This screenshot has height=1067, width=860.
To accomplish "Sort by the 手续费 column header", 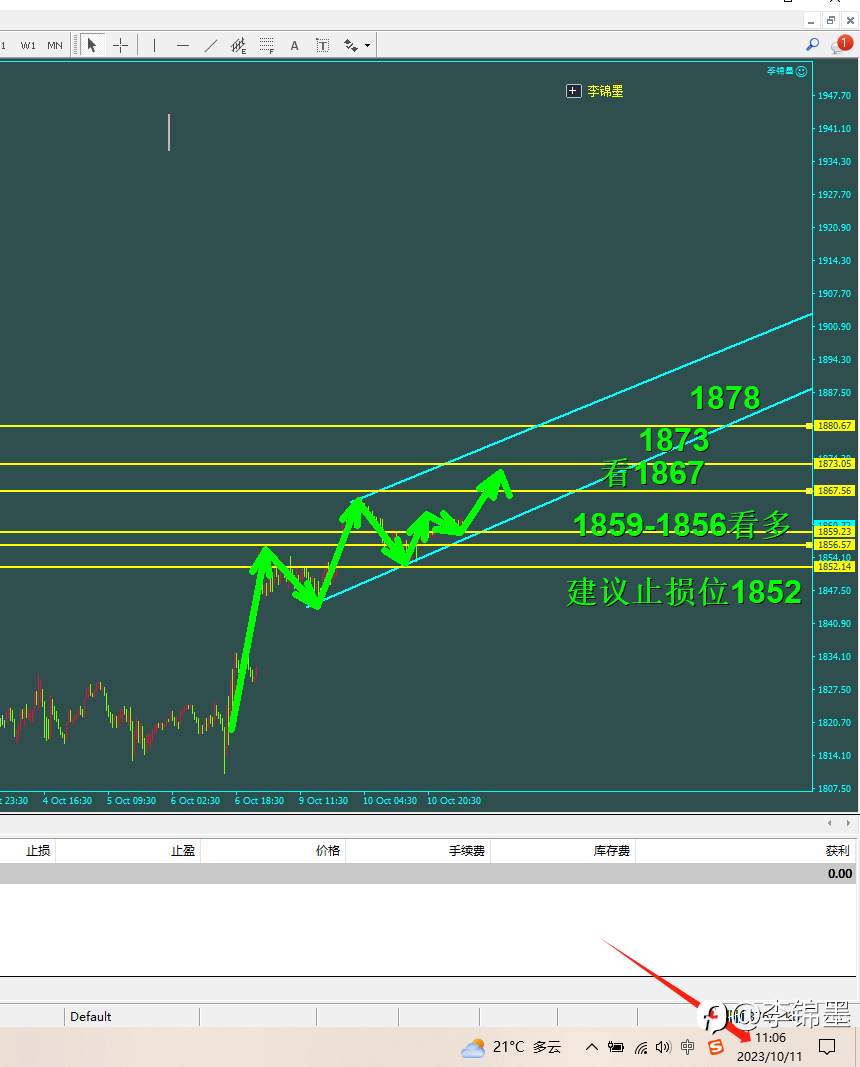I will tap(467, 851).
